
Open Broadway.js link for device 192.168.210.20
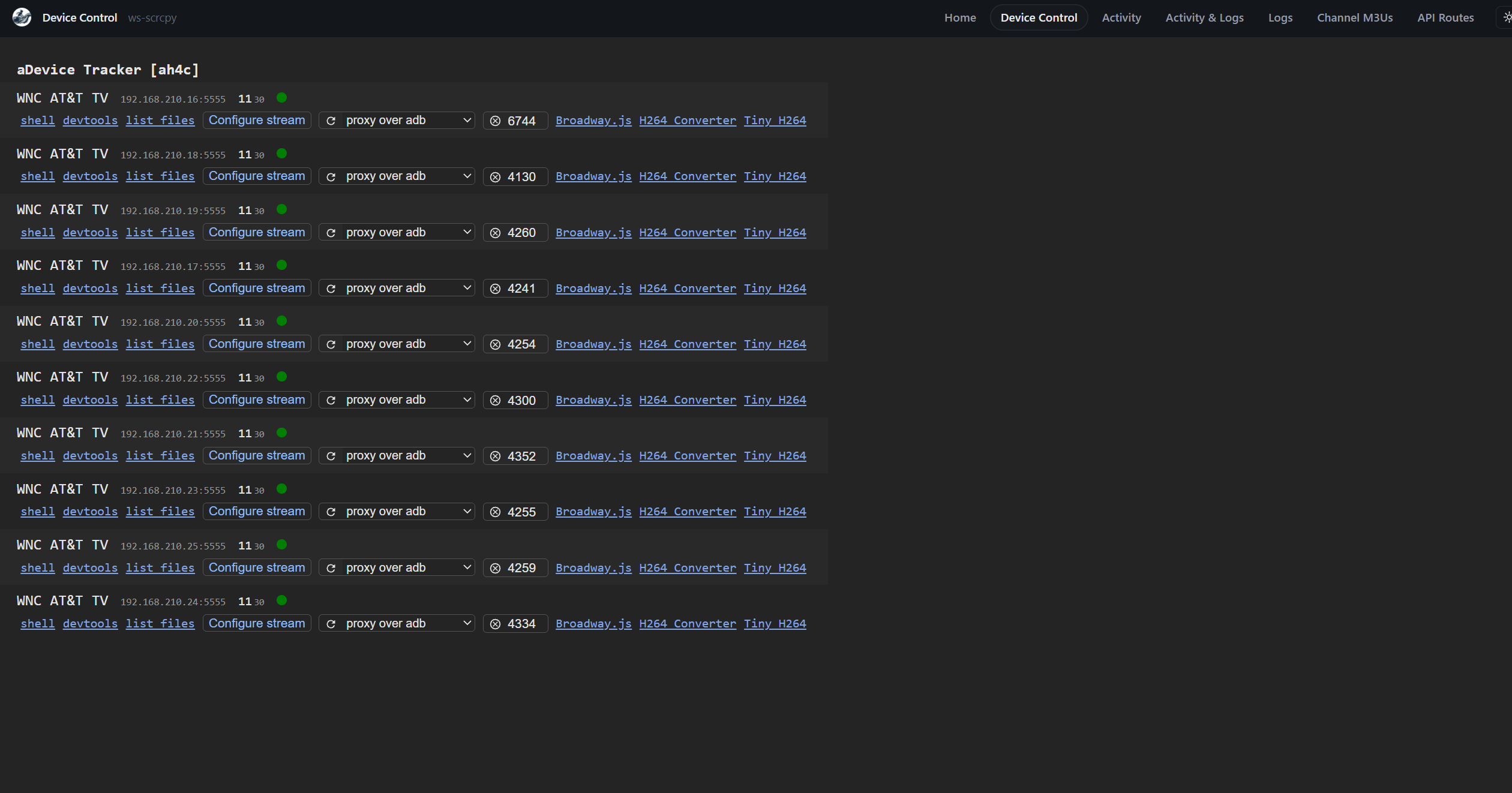click(593, 344)
